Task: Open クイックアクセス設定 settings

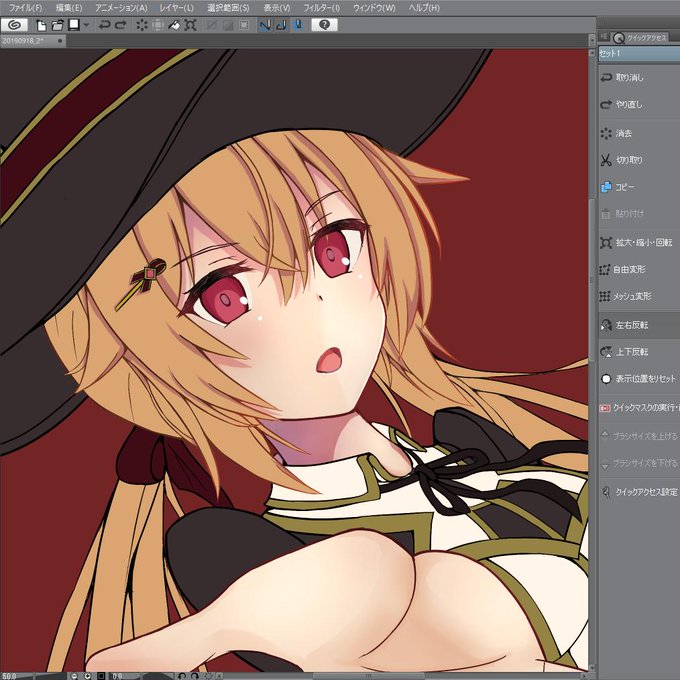Action: click(639, 492)
